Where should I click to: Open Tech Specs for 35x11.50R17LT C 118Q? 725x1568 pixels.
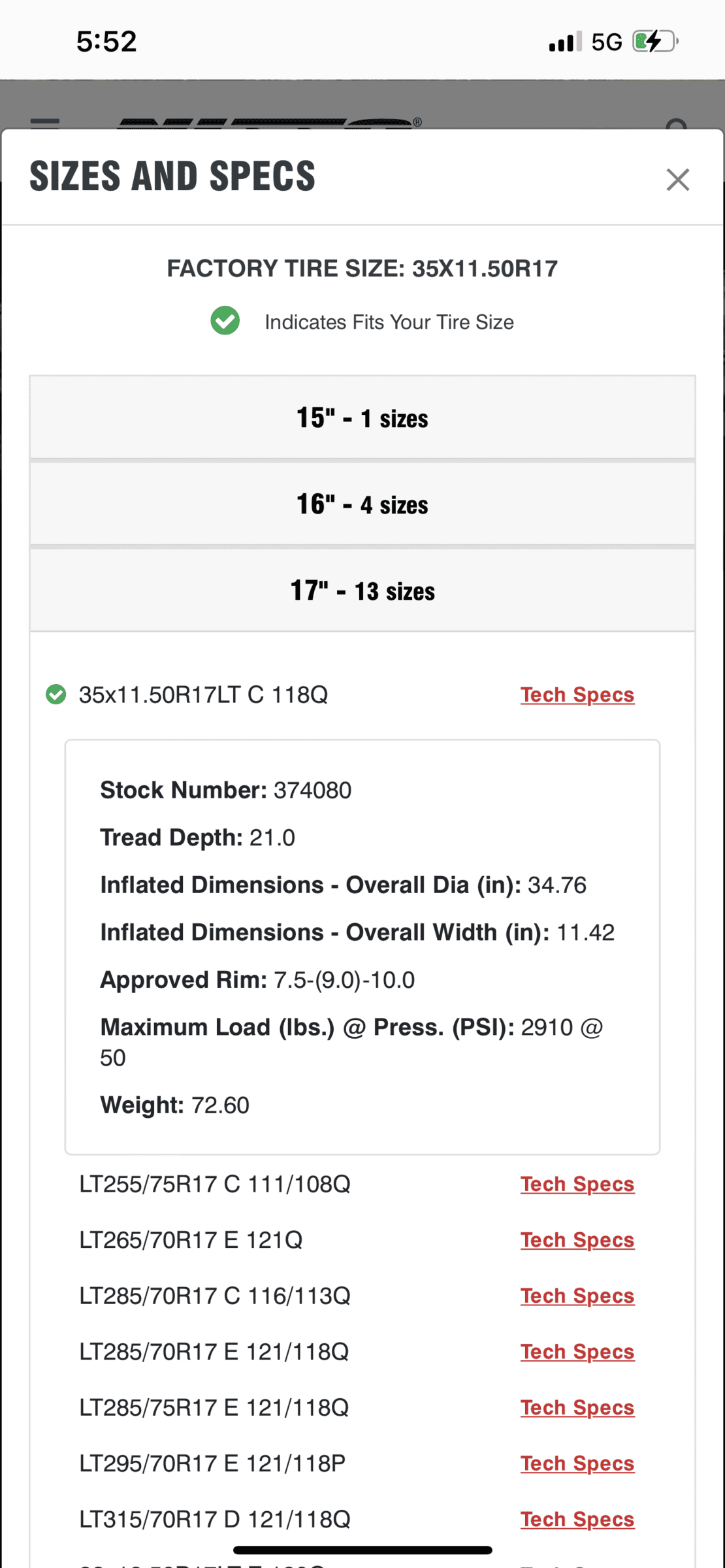tap(577, 694)
